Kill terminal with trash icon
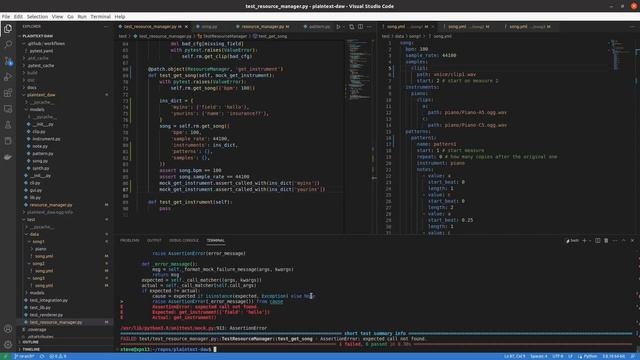The image size is (640, 360). point(606,240)
